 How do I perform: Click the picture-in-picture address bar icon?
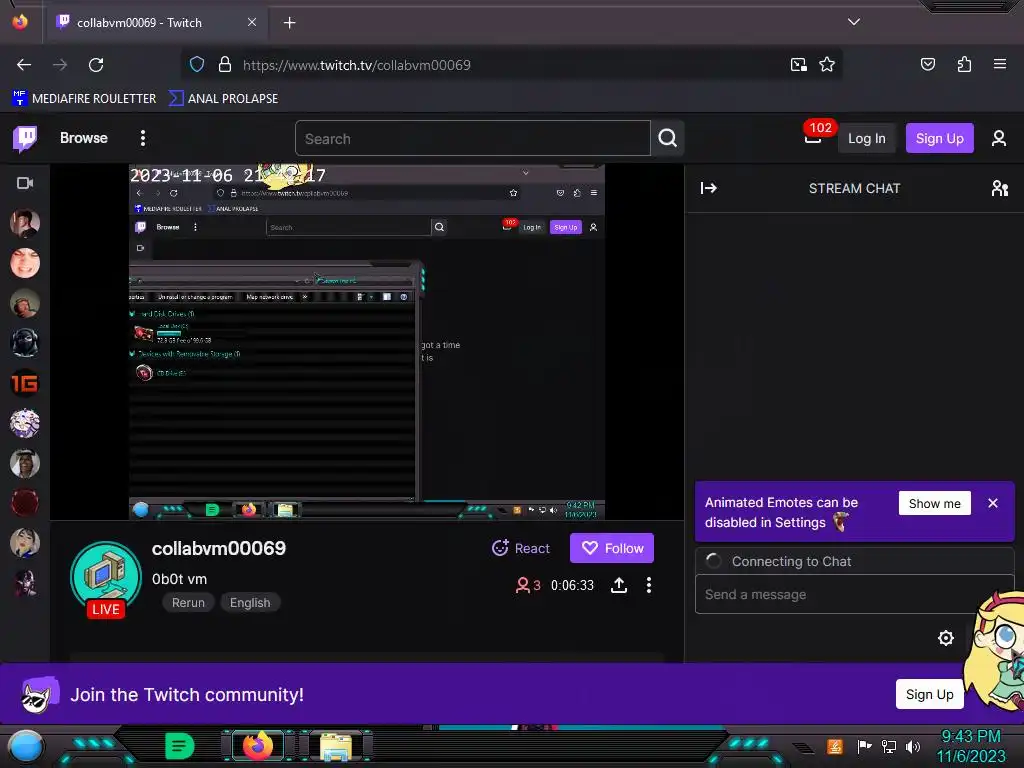[798, 65]
